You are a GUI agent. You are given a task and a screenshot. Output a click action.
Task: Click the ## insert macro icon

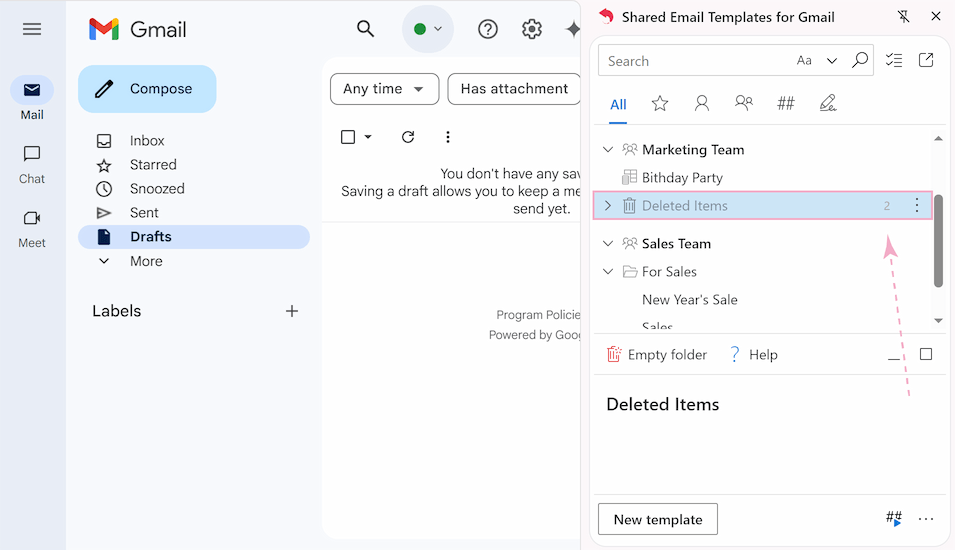(893, 518)
